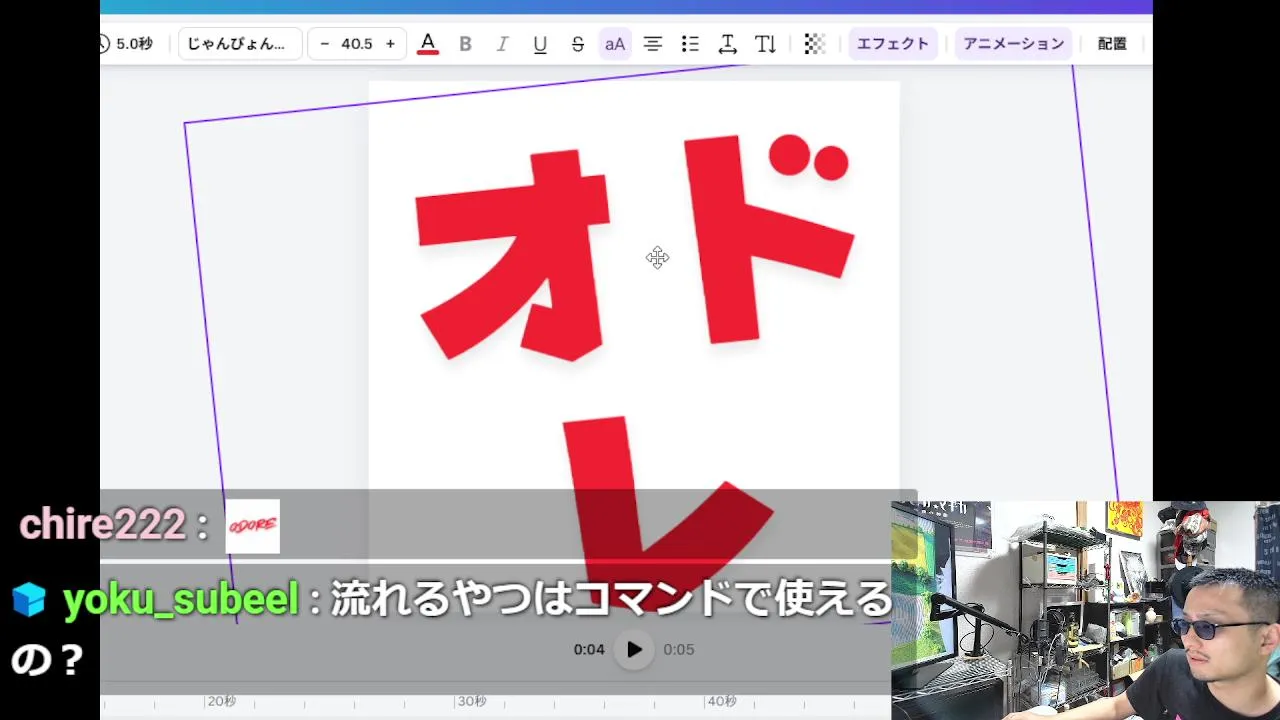Click the 0:04 current time label
This screenshot has height=720, width=1280.
(589, 649)
